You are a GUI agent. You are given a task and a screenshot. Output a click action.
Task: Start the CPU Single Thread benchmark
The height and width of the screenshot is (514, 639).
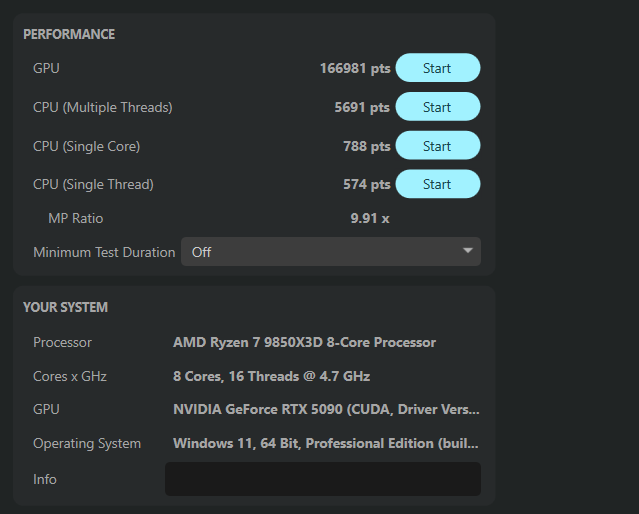pyautogui.click(x=438, y=184)
